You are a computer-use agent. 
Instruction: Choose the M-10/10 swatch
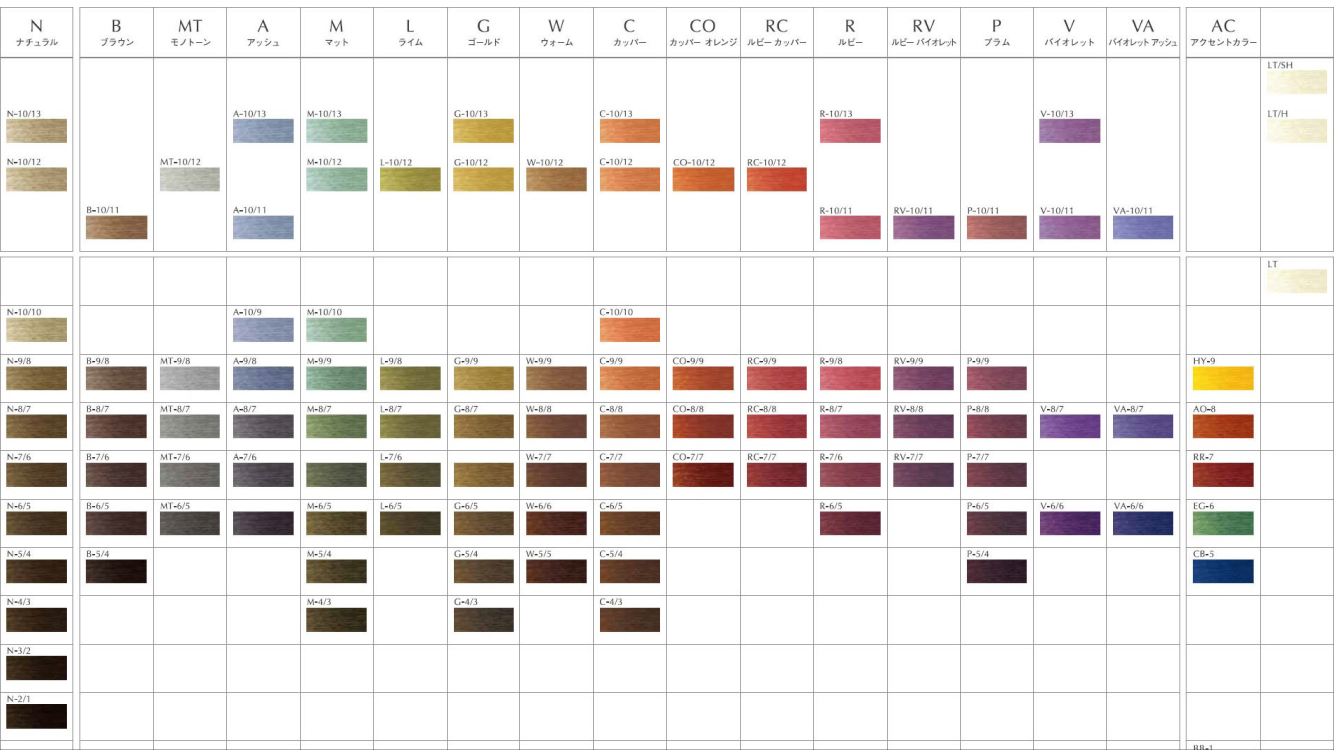pos(336,330)
